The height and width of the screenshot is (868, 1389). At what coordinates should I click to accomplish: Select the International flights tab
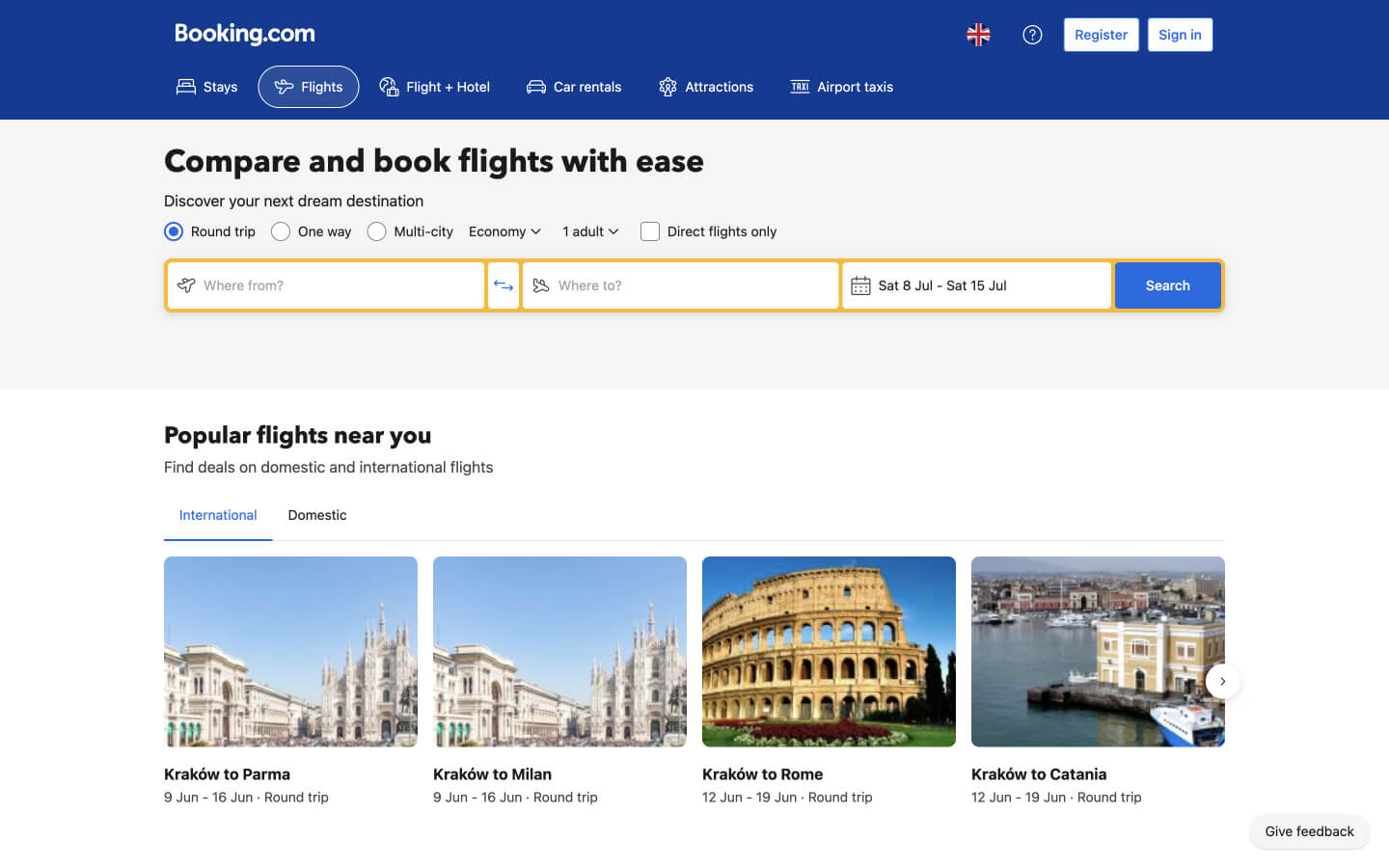[217, 514]
